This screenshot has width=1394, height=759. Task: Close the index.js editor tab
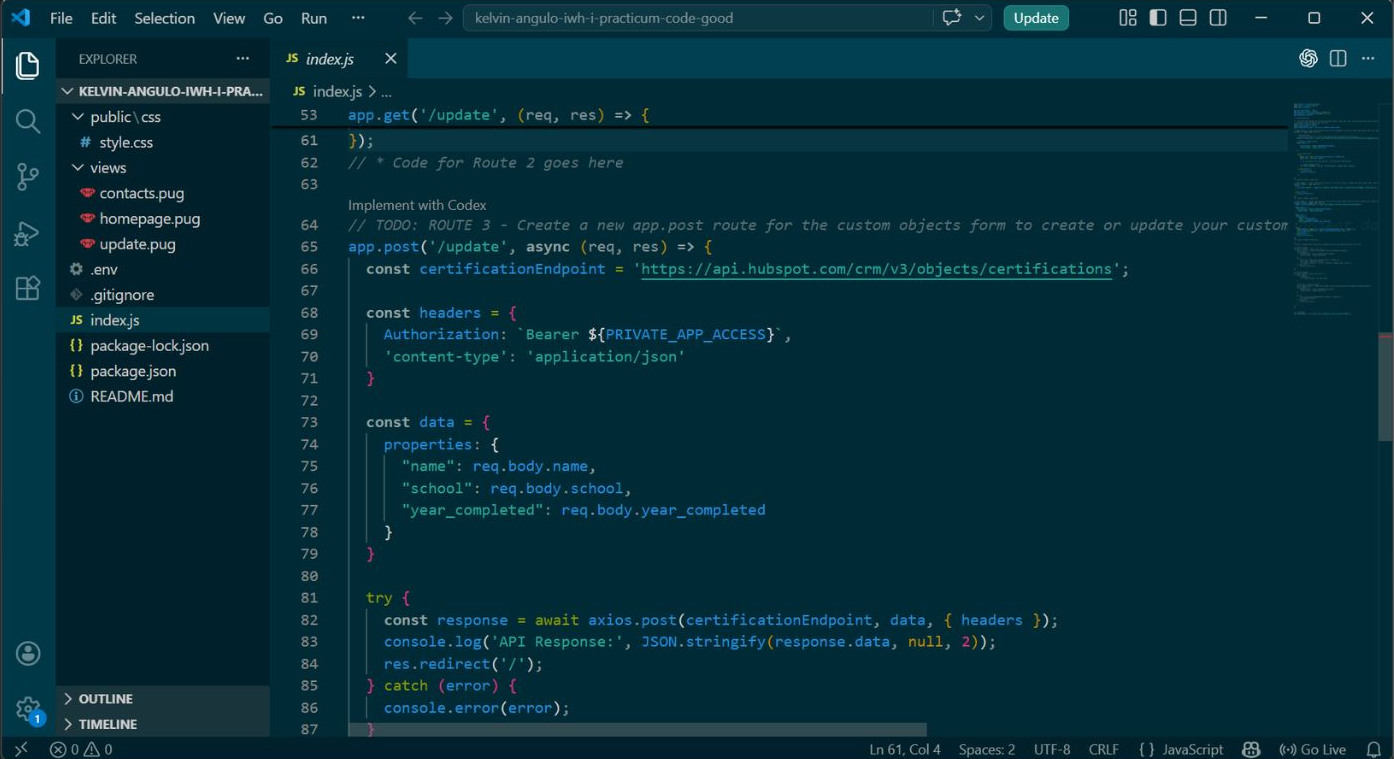pos(390,59)
